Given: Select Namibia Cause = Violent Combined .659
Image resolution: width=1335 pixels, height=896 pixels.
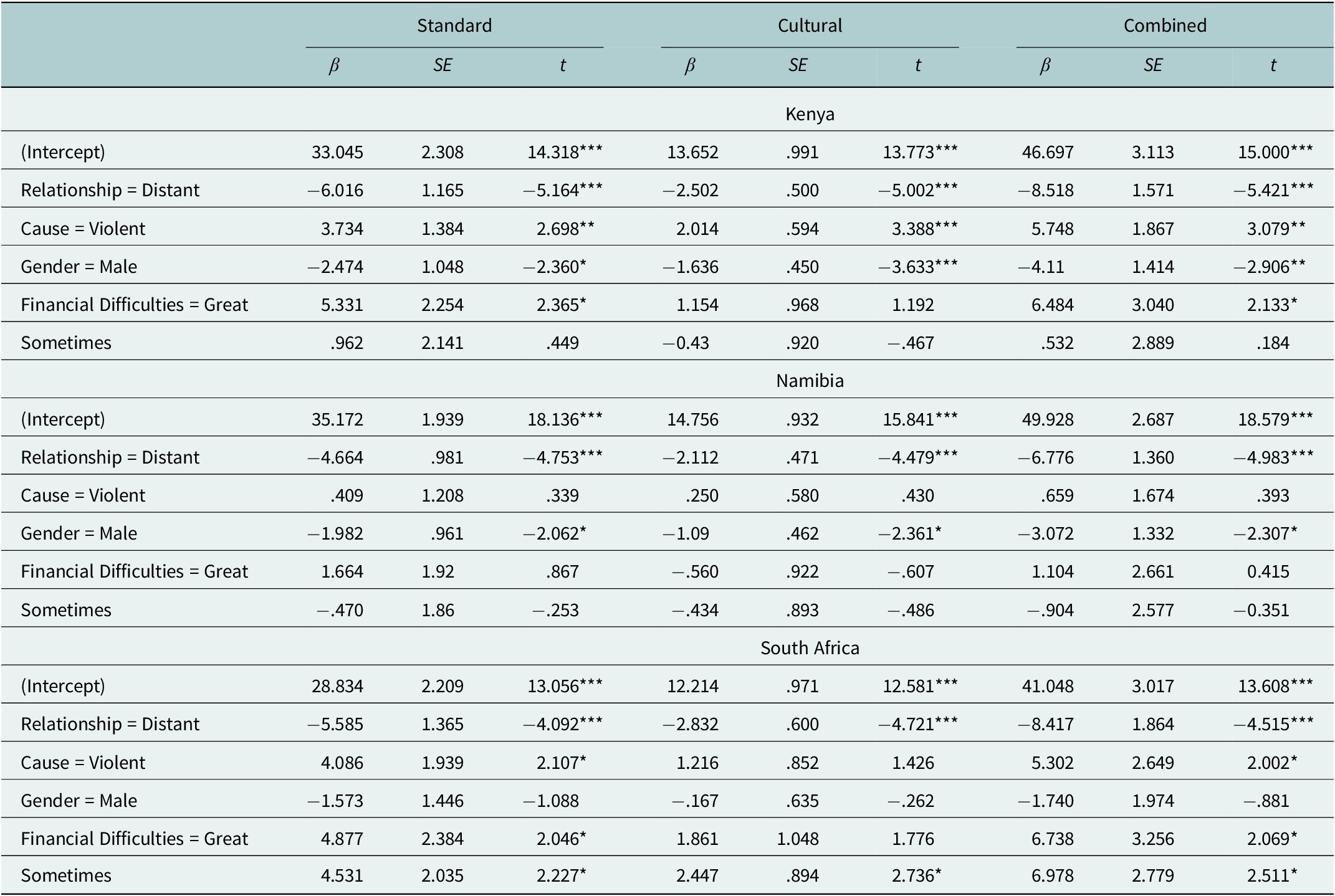Looking at the screenshot, I should [x=1057, y=495].
